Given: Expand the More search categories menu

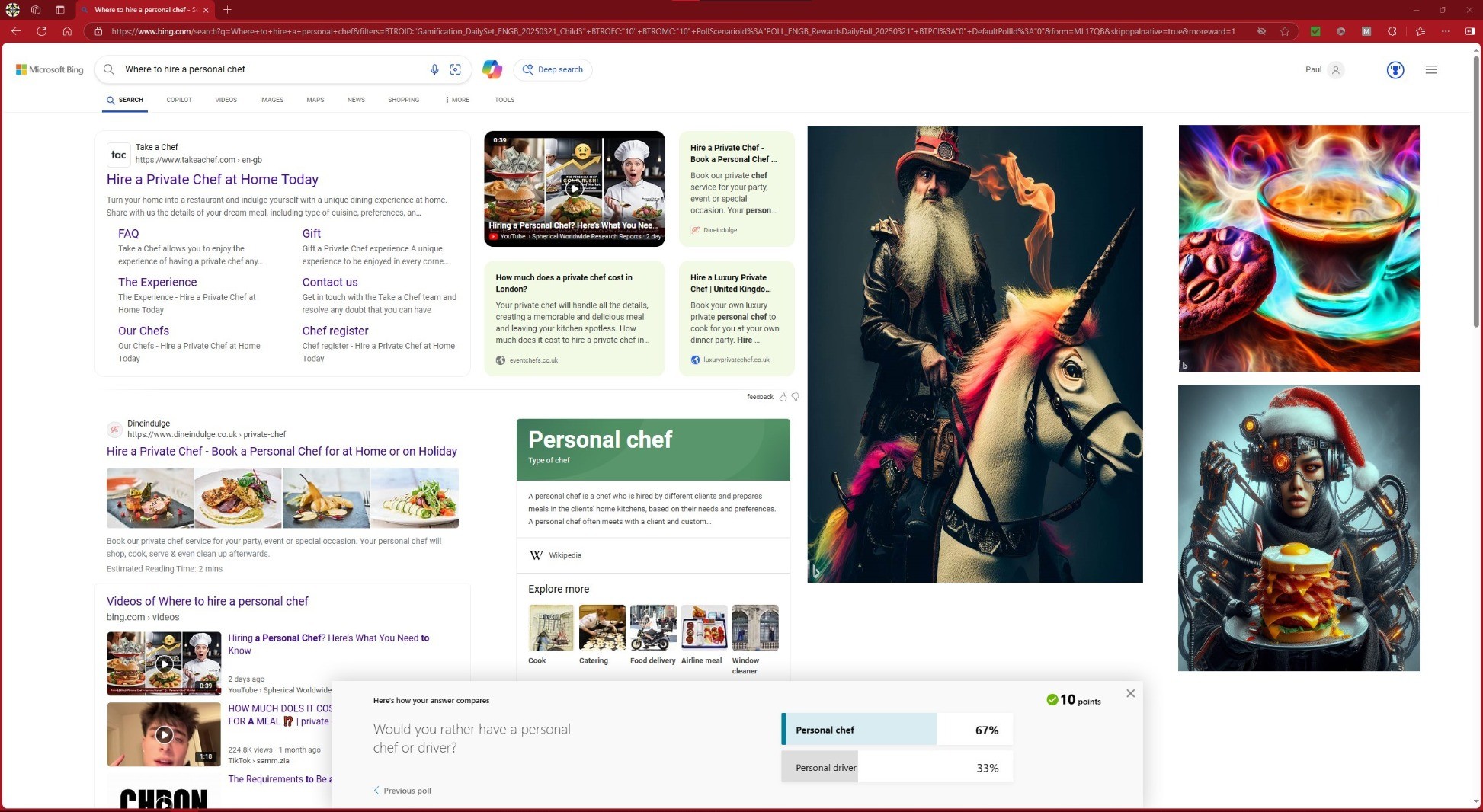Looking at the screenshot, I should click(457, 100).
